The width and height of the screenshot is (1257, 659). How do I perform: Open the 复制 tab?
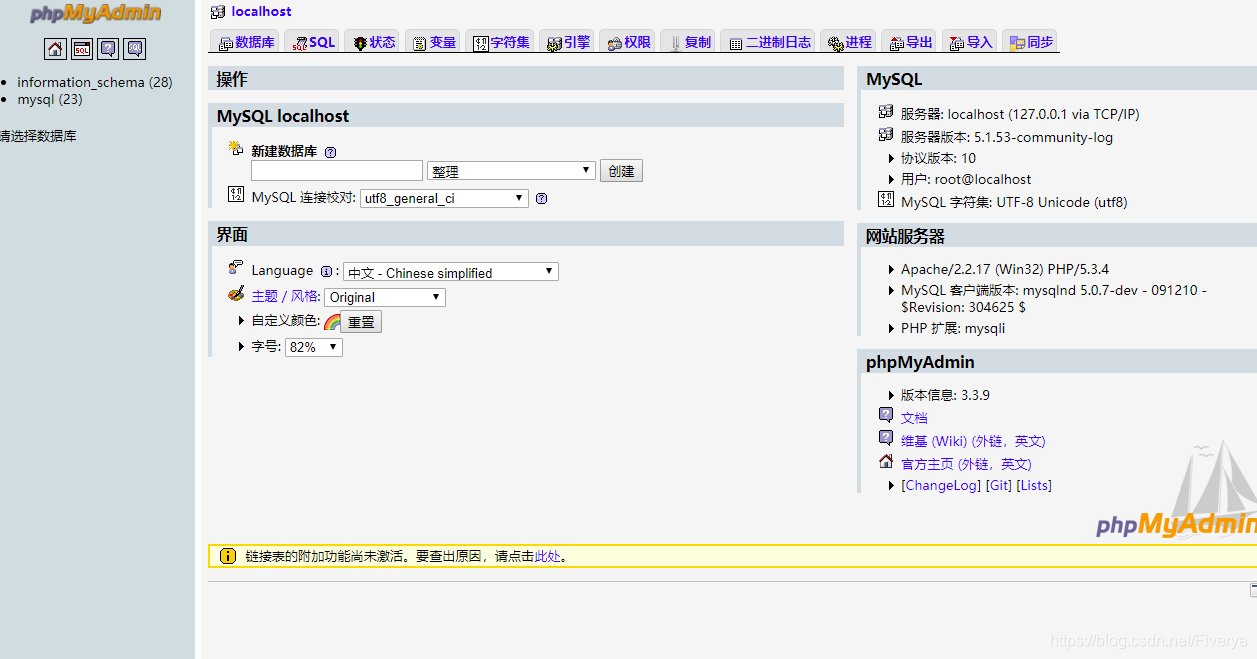pos(689,42)
